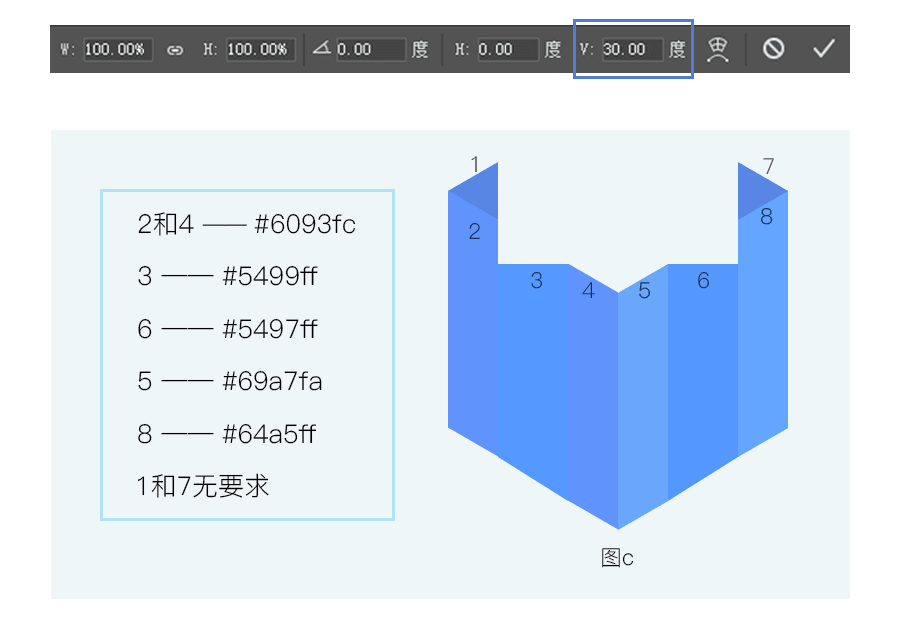Image resolution: width=899 pixels, height=627 pixels.
Task: Click the horizontal skew field showing 0.00
Action: 508,49
